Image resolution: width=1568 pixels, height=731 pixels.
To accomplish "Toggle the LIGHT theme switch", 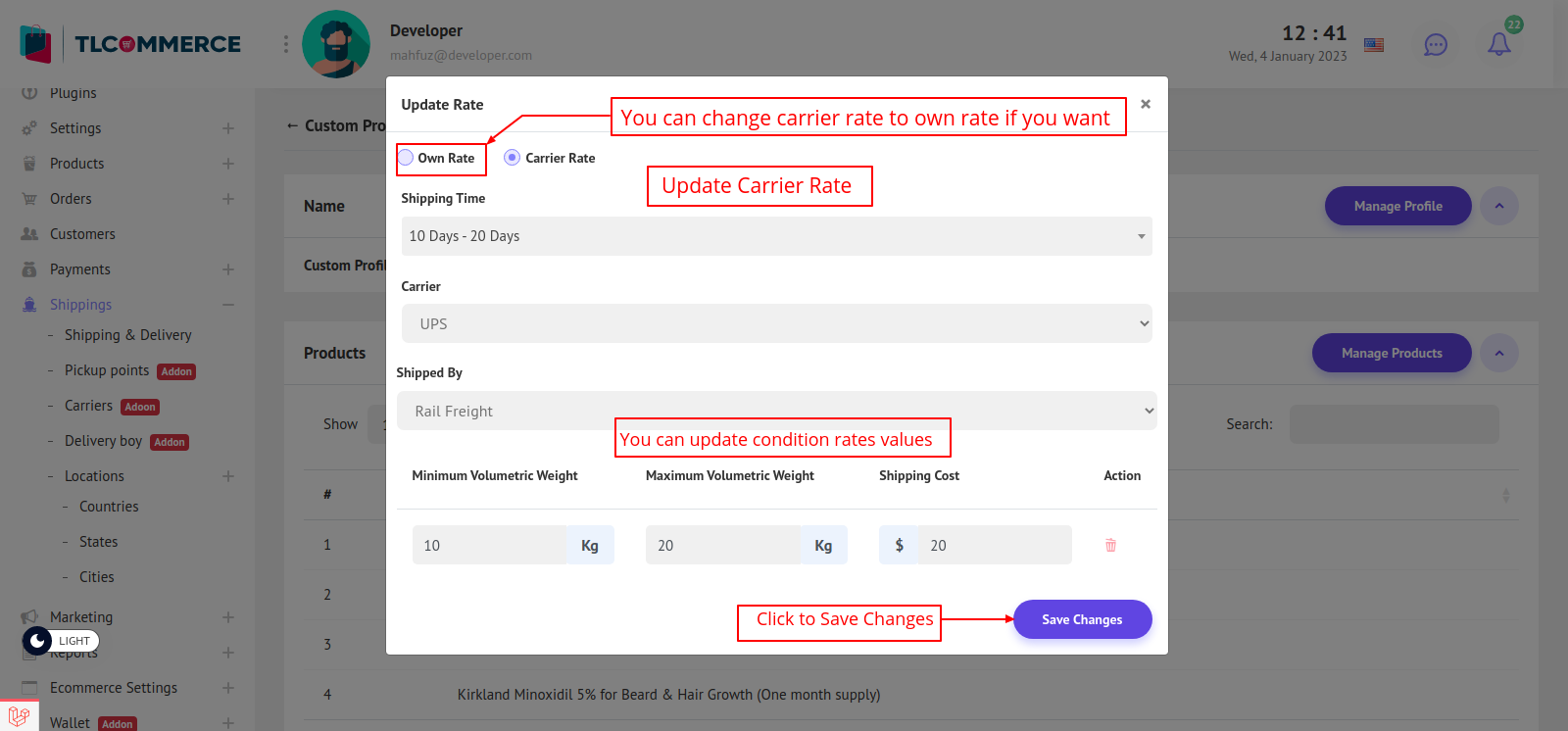I will pos(60,641).
